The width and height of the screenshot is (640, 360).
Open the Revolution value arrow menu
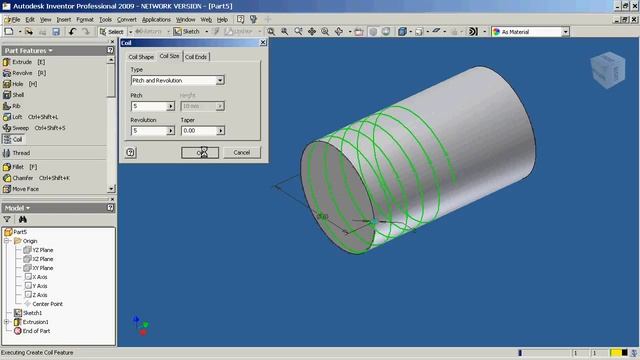pos(171,131)
